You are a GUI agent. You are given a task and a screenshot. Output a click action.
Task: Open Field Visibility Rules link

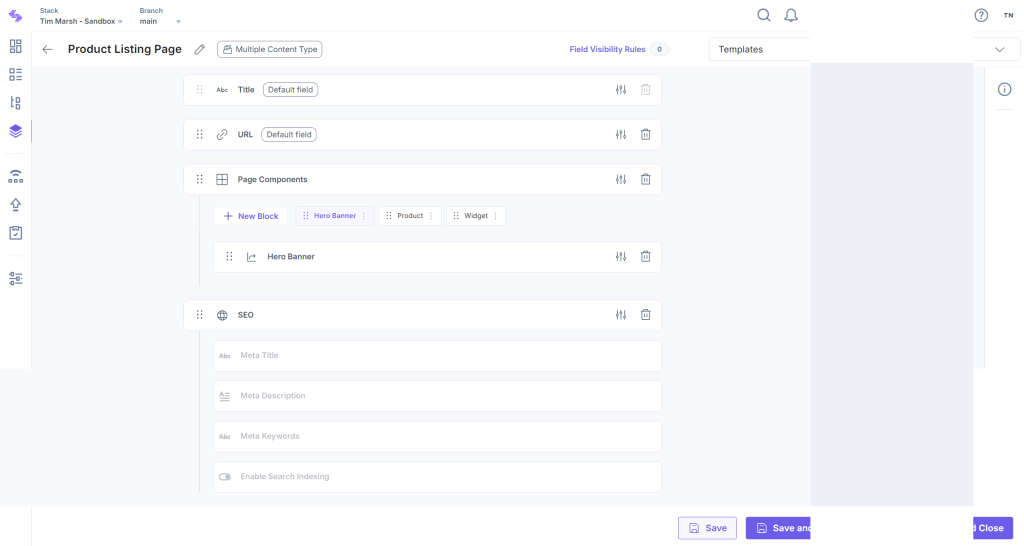point(607,49)
